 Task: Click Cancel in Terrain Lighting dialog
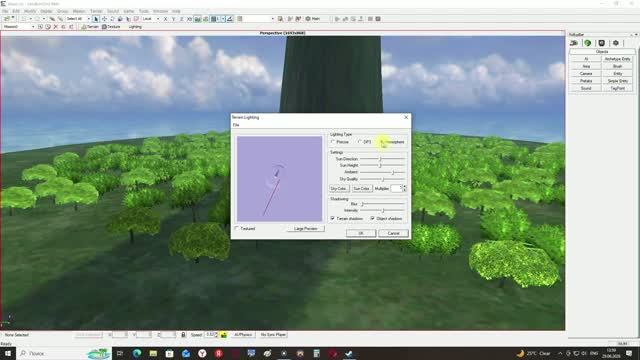click(393, 233)
